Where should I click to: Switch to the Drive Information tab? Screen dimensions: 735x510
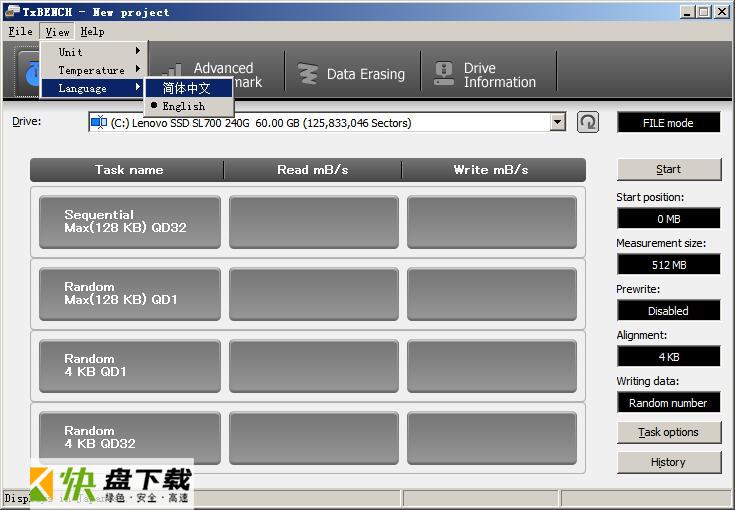(489, 74)
